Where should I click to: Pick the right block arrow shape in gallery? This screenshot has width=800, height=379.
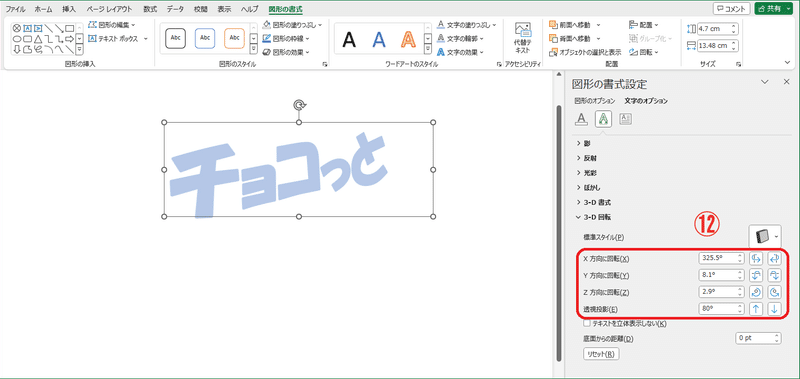[x=69, y=39]
